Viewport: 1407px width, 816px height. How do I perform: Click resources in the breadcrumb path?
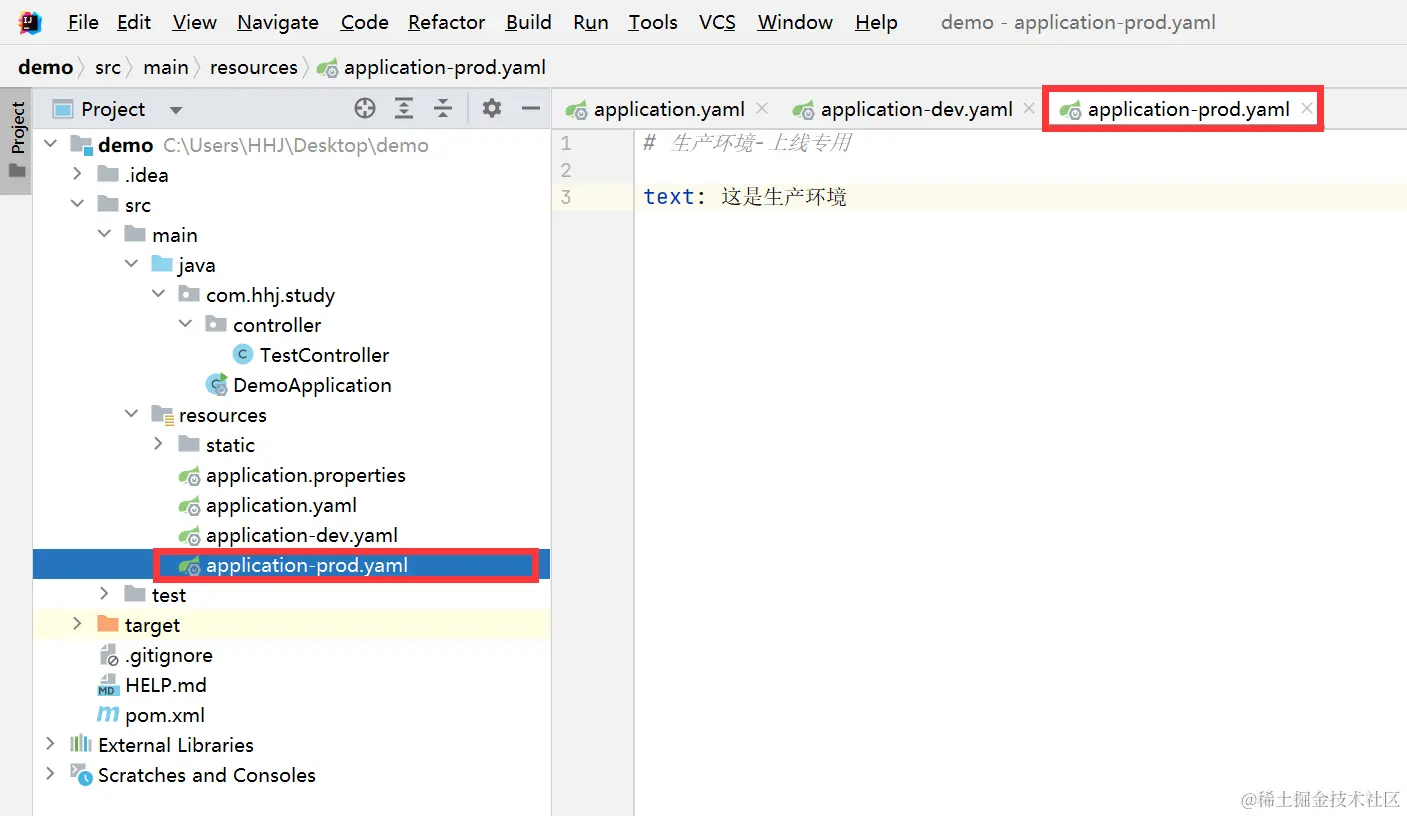point(254,67)
